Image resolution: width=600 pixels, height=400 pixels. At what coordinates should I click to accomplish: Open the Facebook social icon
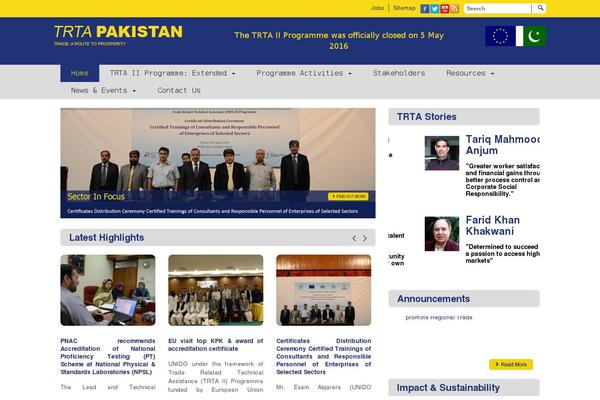(424, 8)
